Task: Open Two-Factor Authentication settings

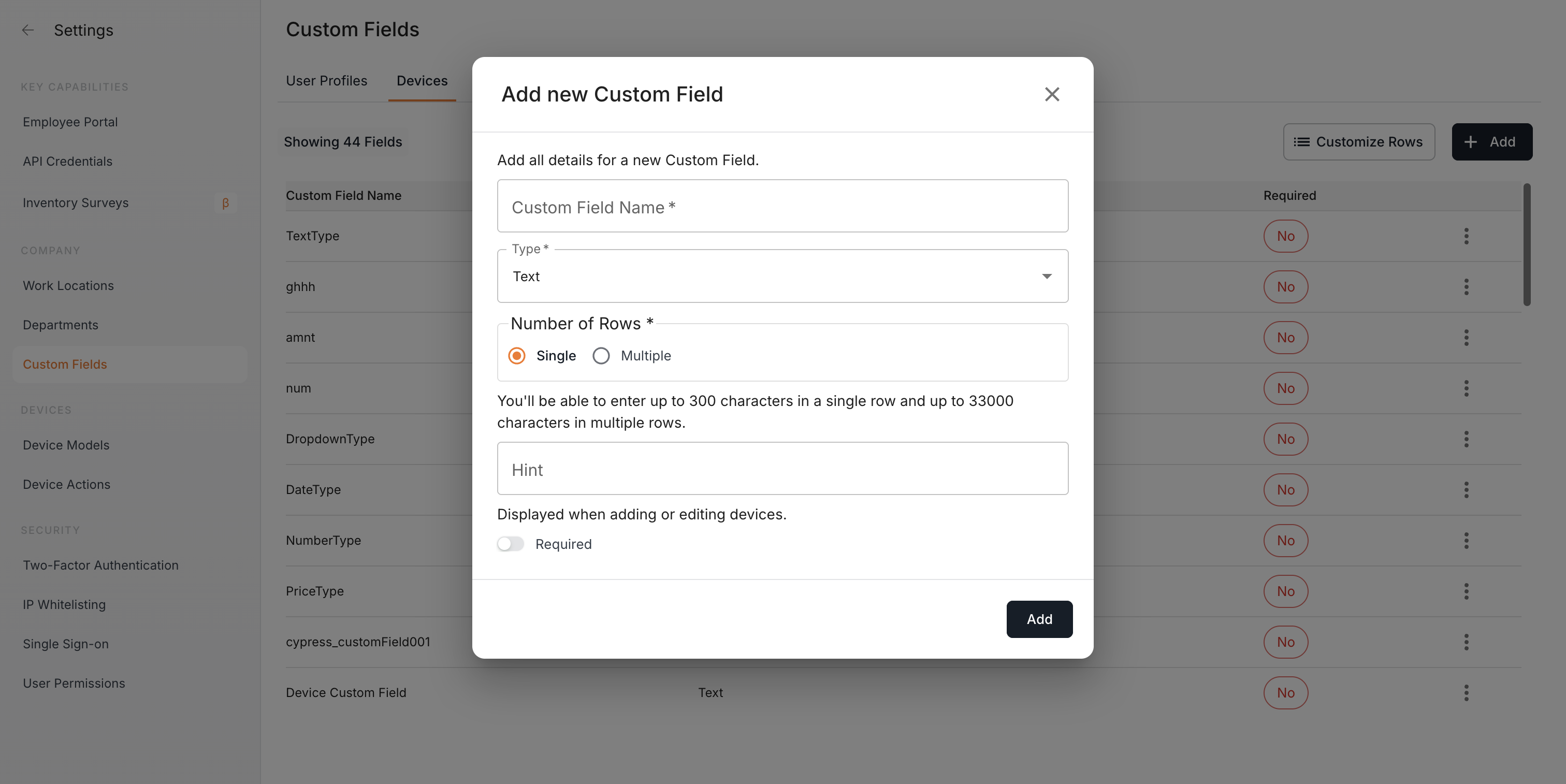Action: tap(101, 566)
